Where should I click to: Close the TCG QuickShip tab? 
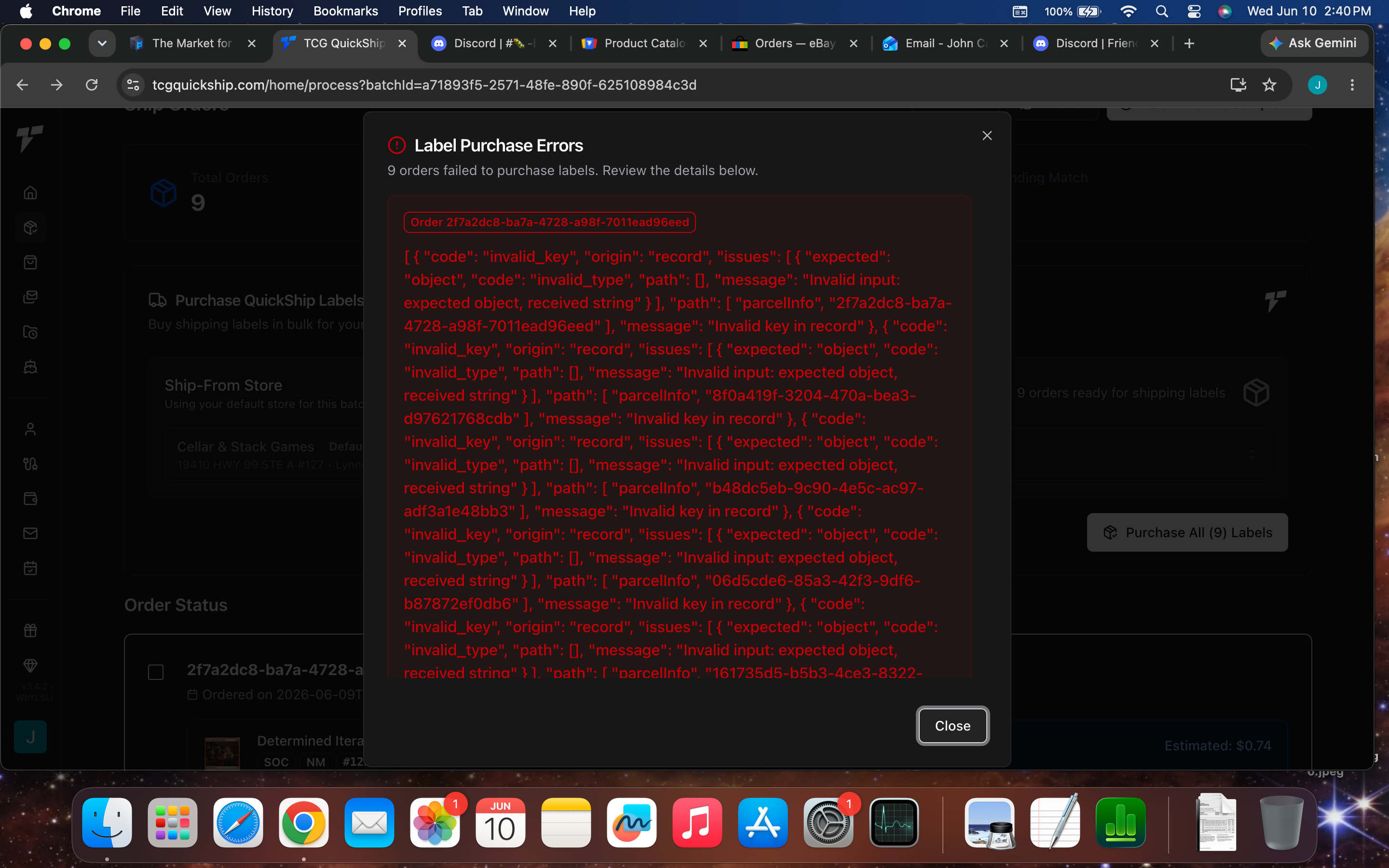point(402,43)
